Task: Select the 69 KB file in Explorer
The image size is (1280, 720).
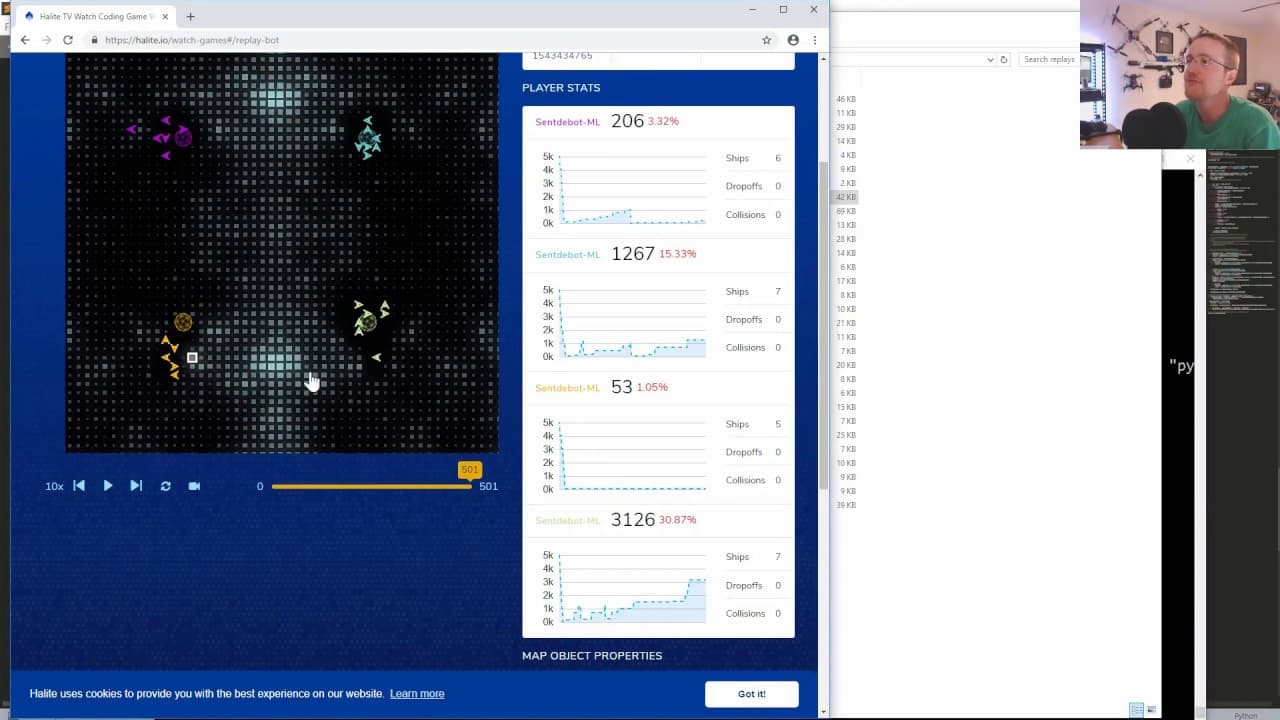Action: 846,211
